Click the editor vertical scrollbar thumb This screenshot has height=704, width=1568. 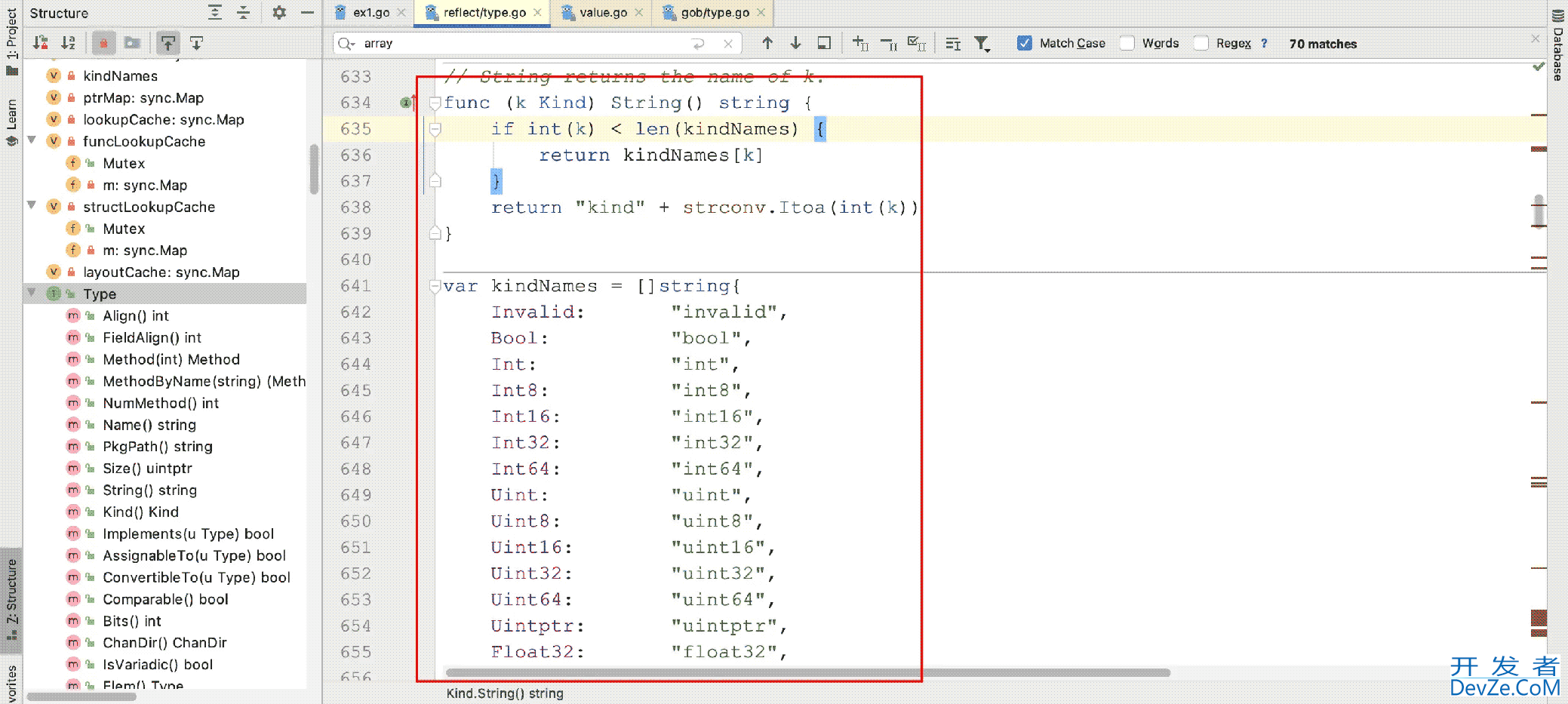pyautogui.click(x=1539, y=211)
